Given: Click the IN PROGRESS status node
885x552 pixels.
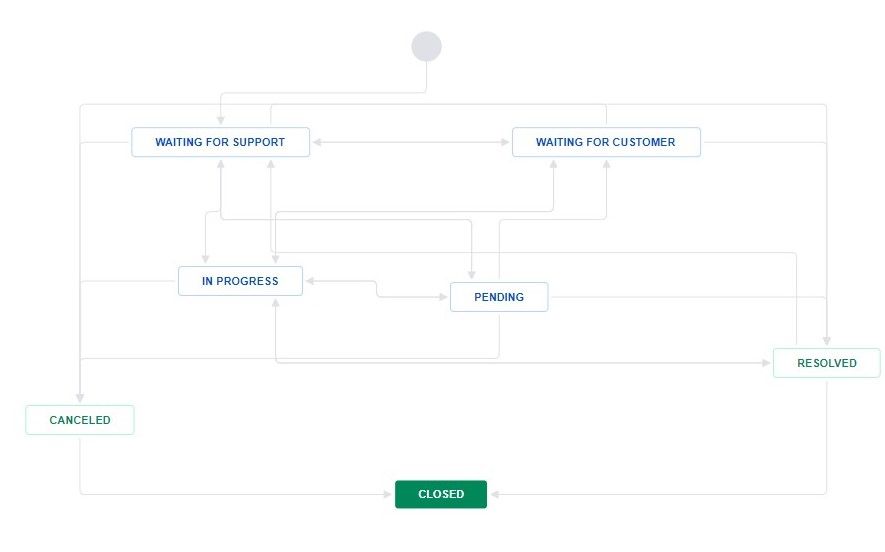Looking at the screenshot, I should 240,281.
